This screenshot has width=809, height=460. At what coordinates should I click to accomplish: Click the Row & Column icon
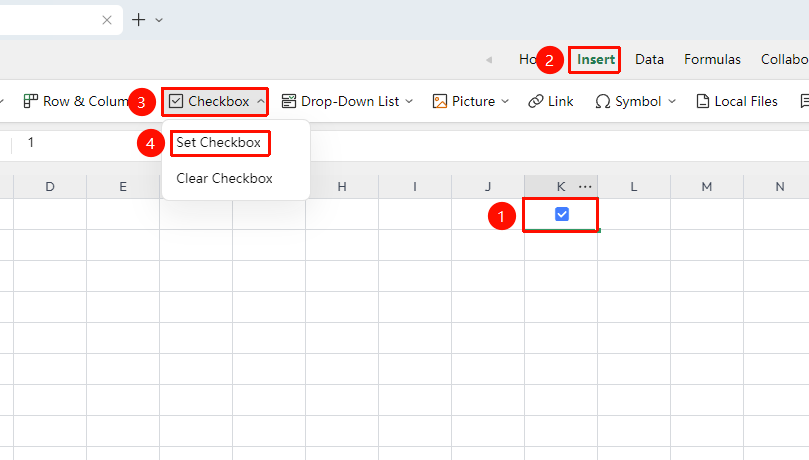[30, 101]
